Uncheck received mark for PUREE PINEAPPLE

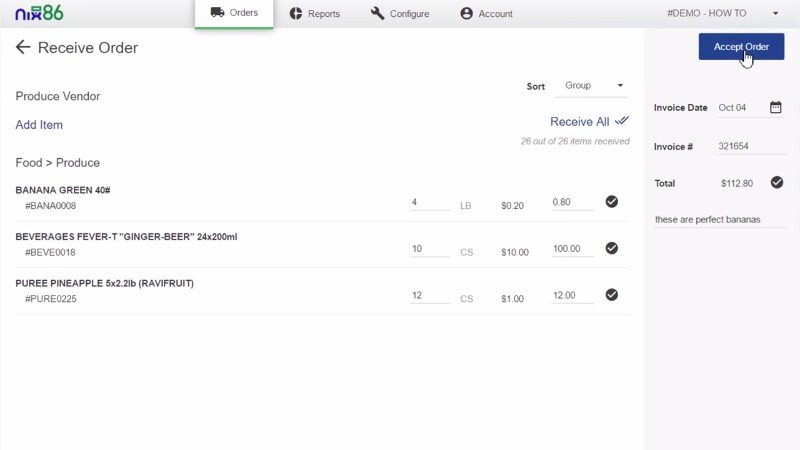click(x=612, y=294)
